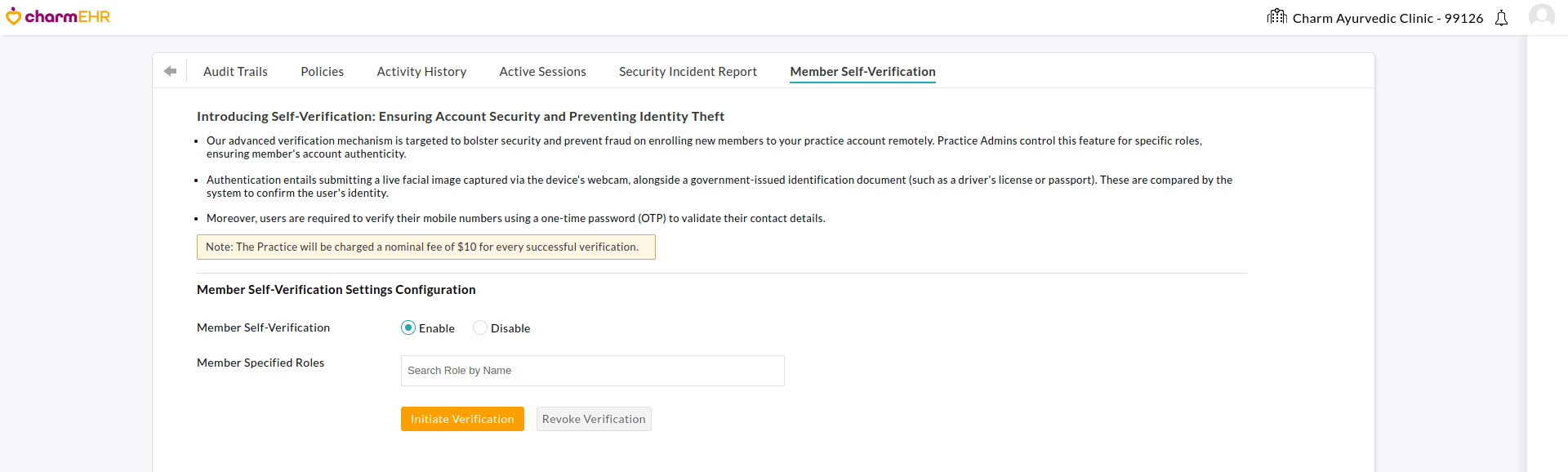The height and width of the screenshot is (472, 1568).
Task: Switch to Activity History
Action: 421,71
